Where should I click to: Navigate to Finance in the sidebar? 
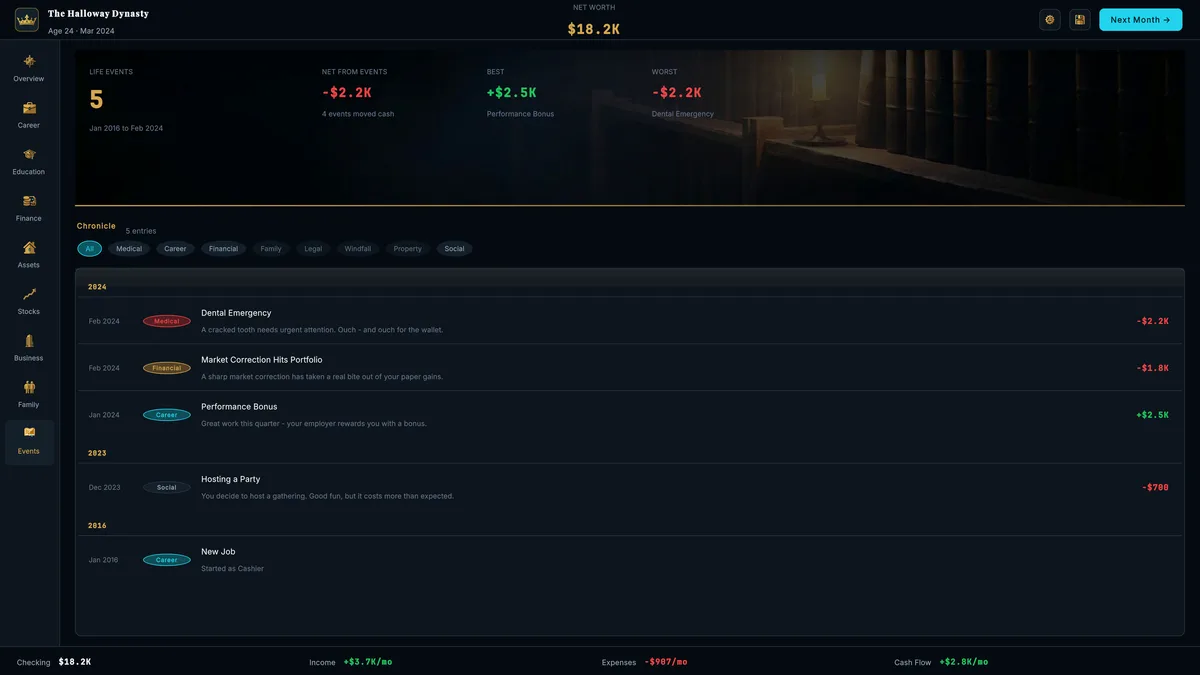click(29, 208)
